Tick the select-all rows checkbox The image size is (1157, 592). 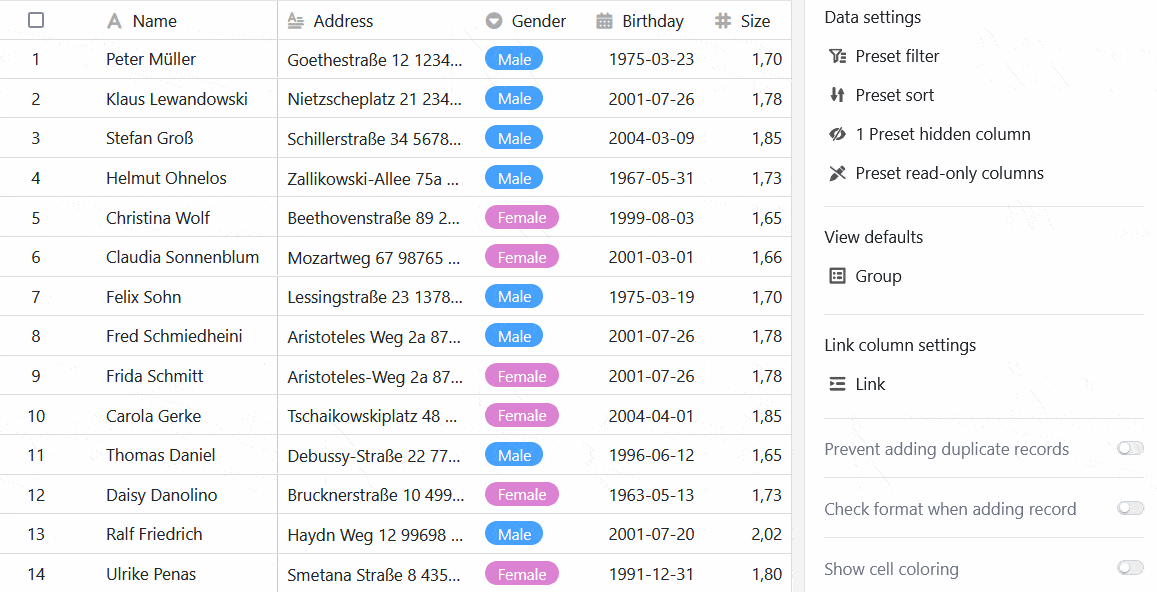coord(36,21)
